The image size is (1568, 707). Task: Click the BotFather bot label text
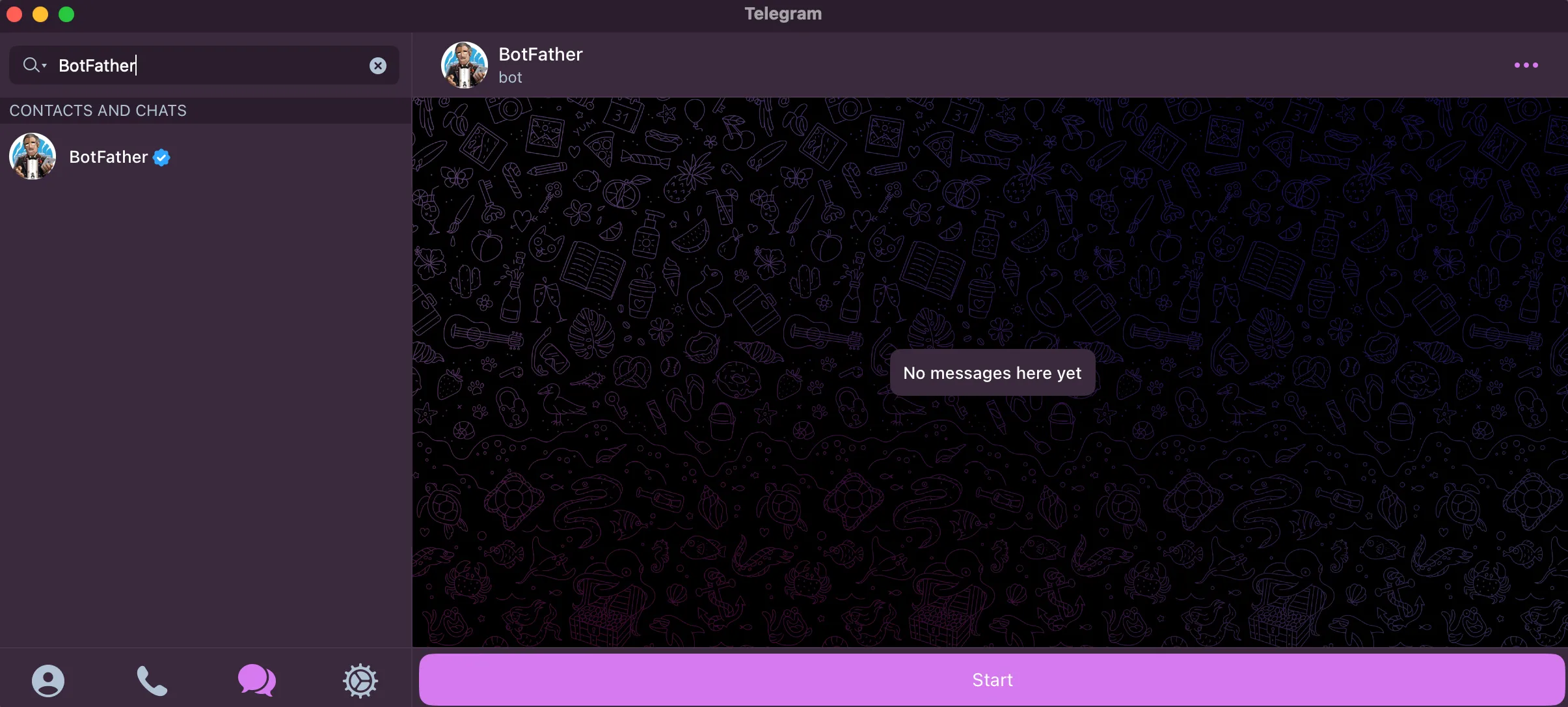pos(510,76)
